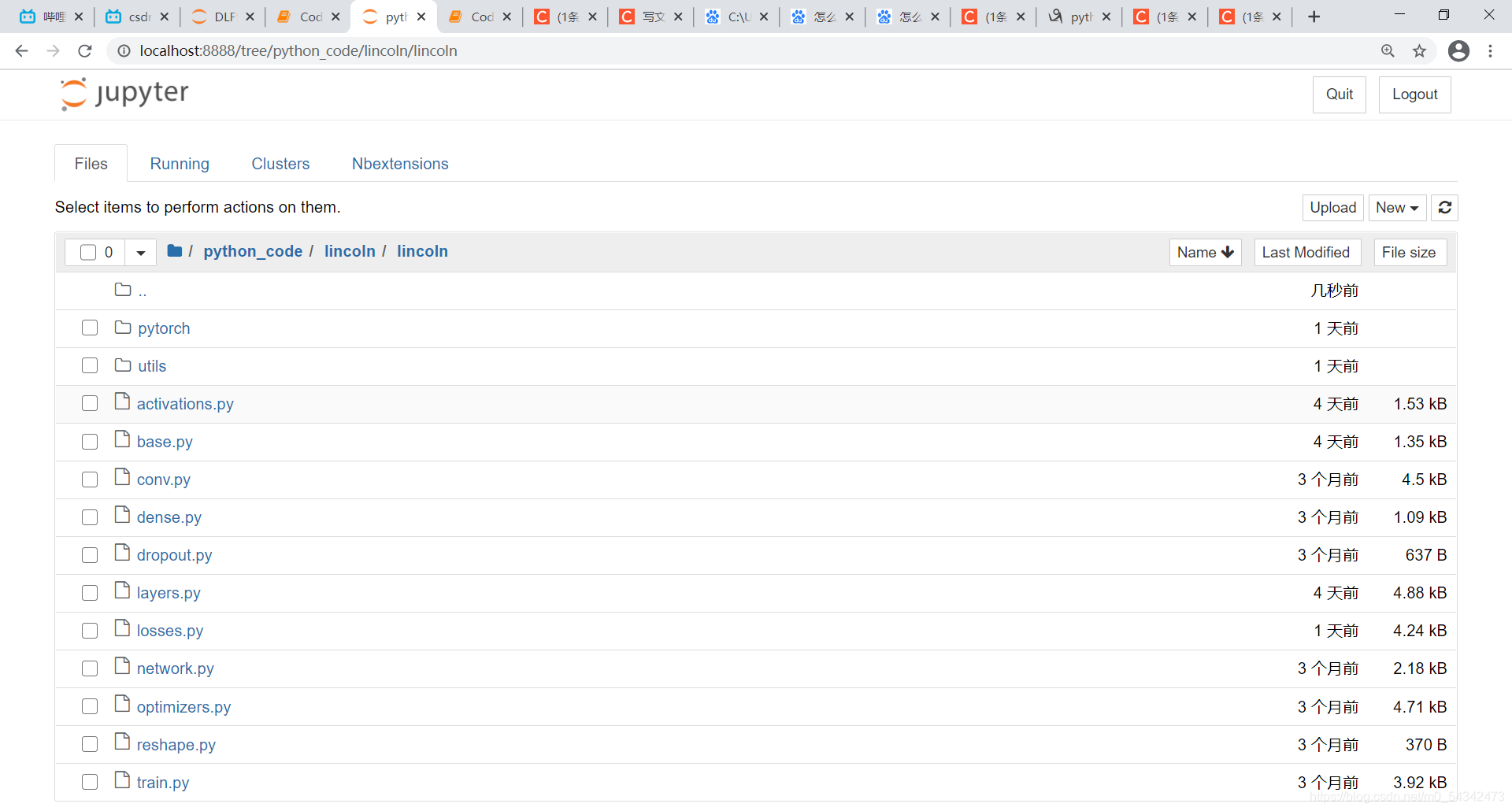Close the active Jupyter browser tab
Image resolution: width=1512 pixels, height=811 pixels.
point(421,17)
